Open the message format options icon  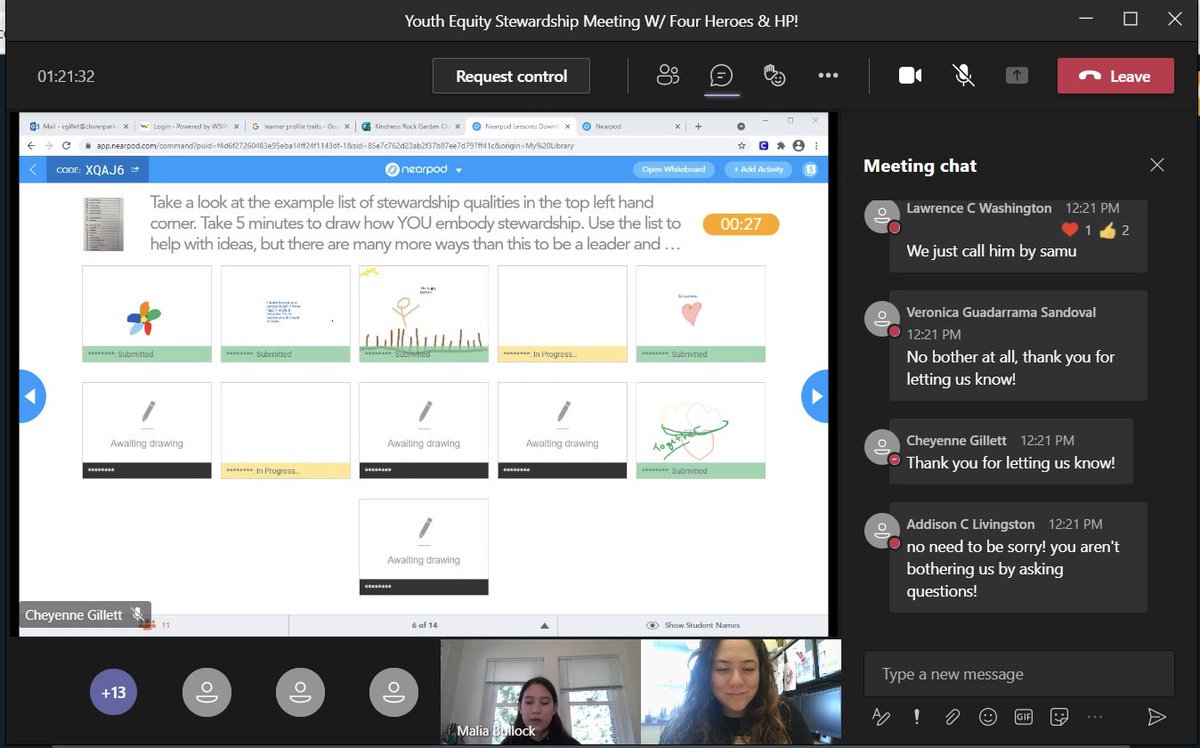[x=881, y=716]
